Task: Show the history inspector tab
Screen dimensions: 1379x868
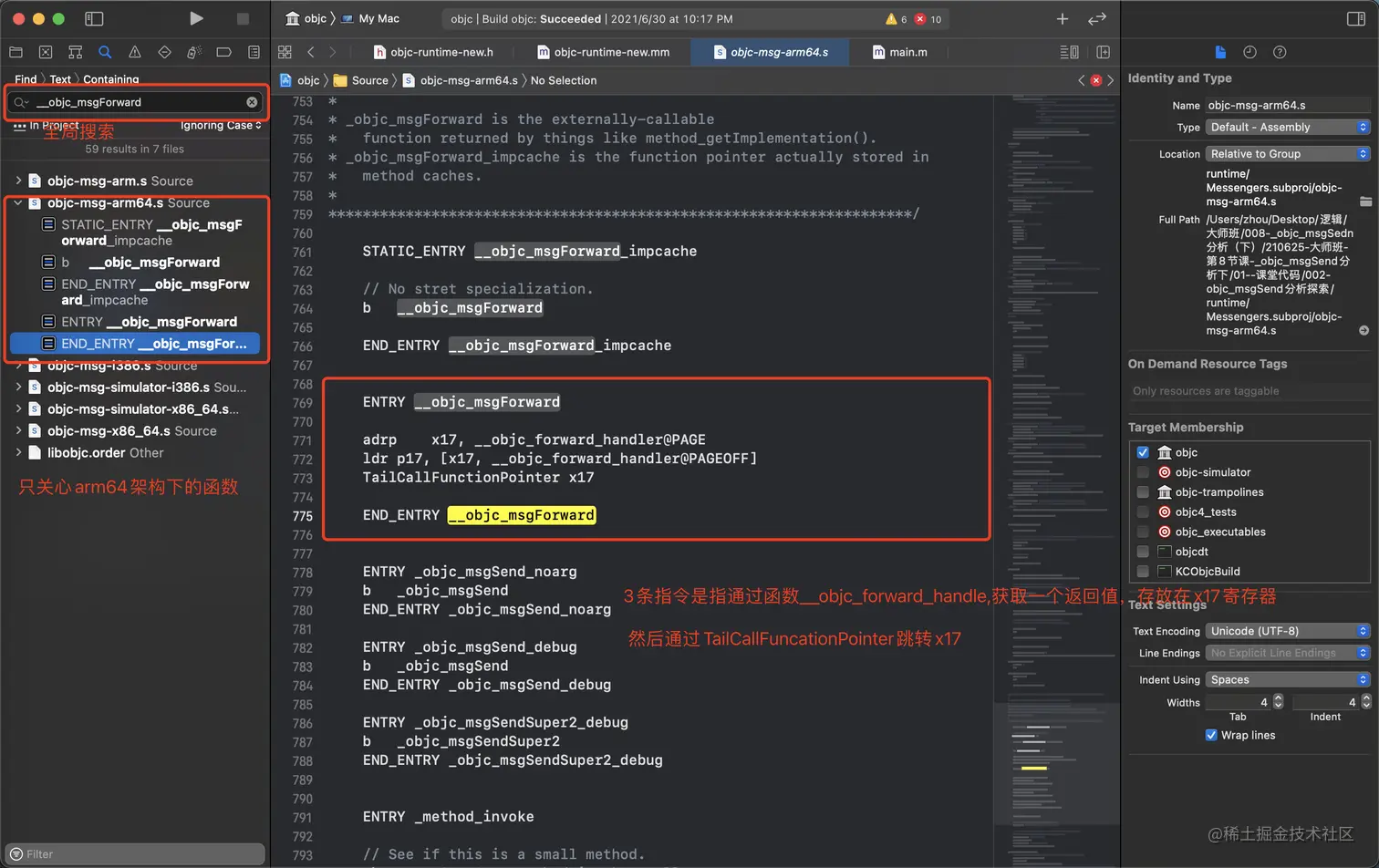Action: [x=1249, y=52]
